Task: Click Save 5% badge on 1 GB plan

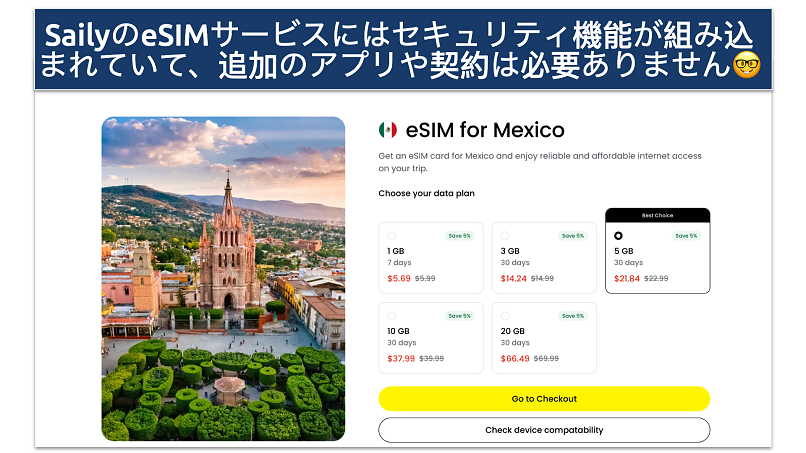Action: (460, 236)
